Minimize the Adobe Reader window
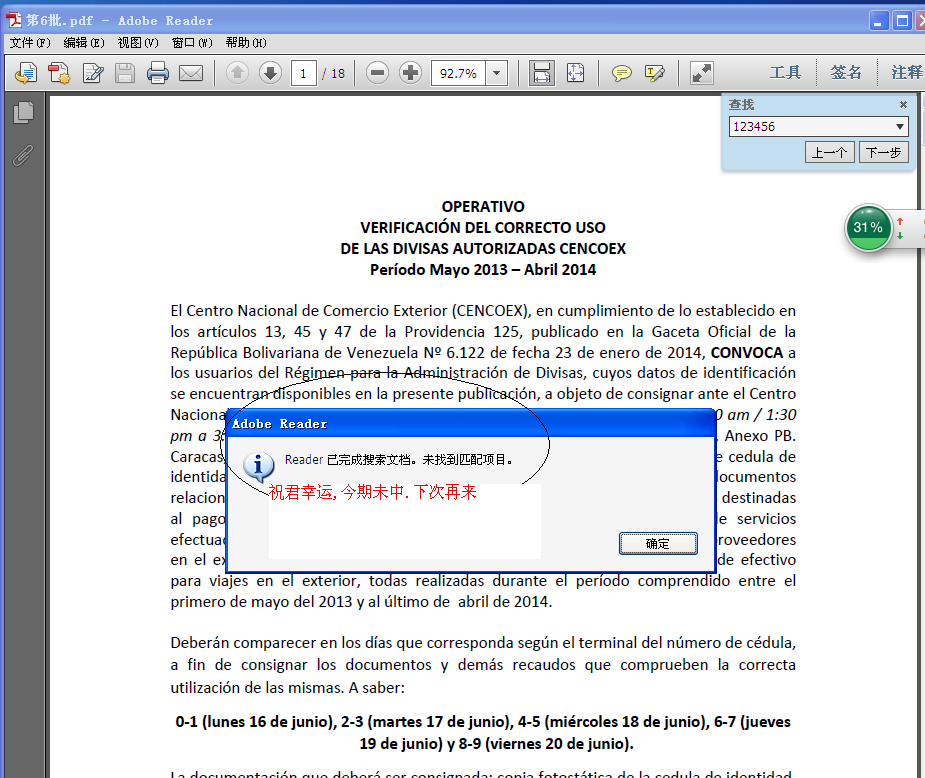 878,21
